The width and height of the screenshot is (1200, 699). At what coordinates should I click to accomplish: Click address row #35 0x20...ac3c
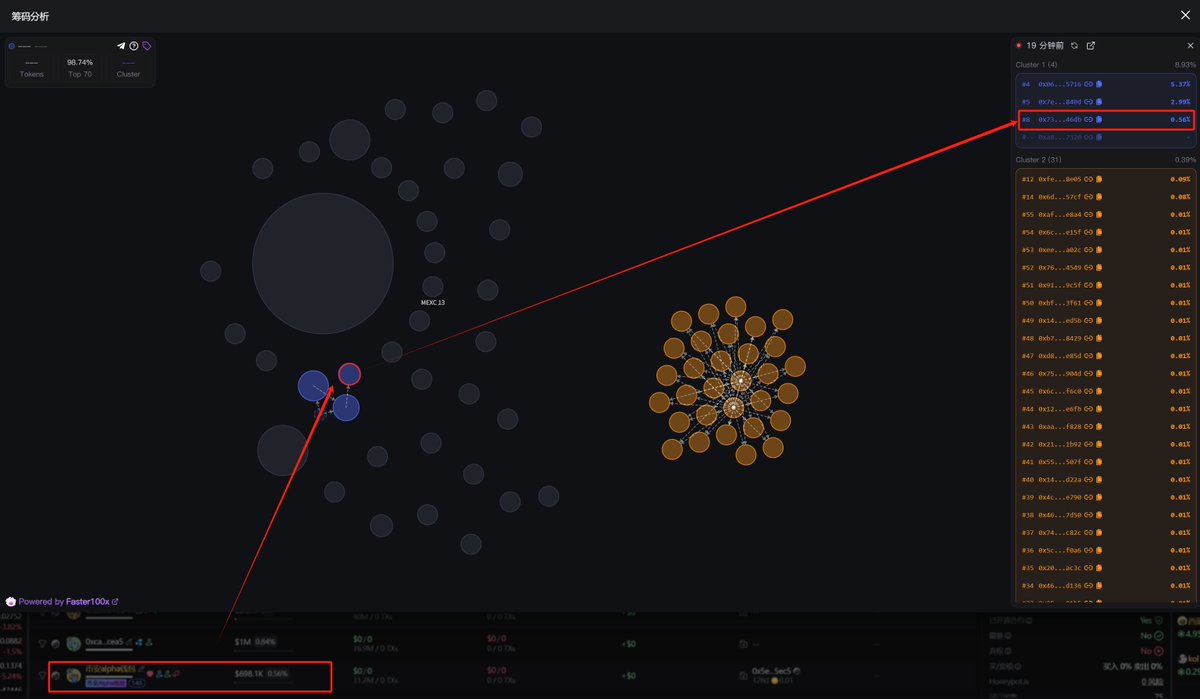(1108, 568)
